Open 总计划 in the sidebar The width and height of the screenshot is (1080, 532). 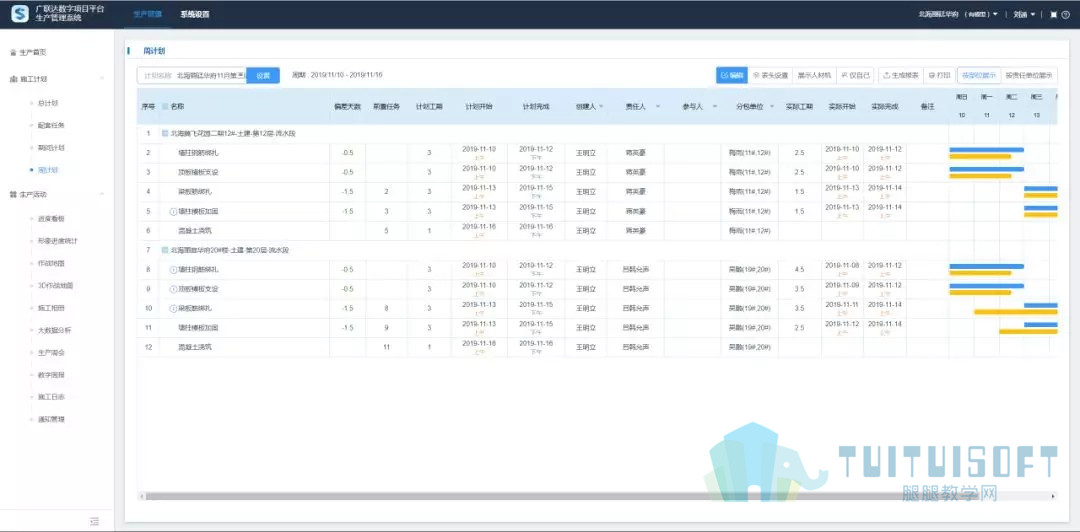point(48,103)
